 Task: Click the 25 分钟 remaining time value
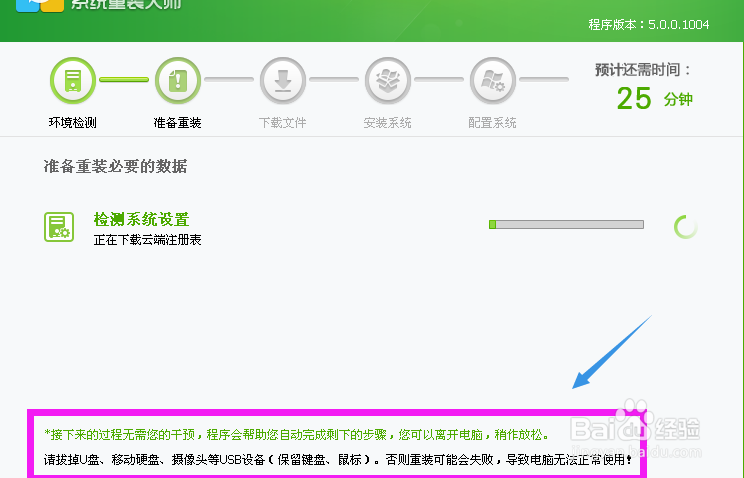point(654,98)
